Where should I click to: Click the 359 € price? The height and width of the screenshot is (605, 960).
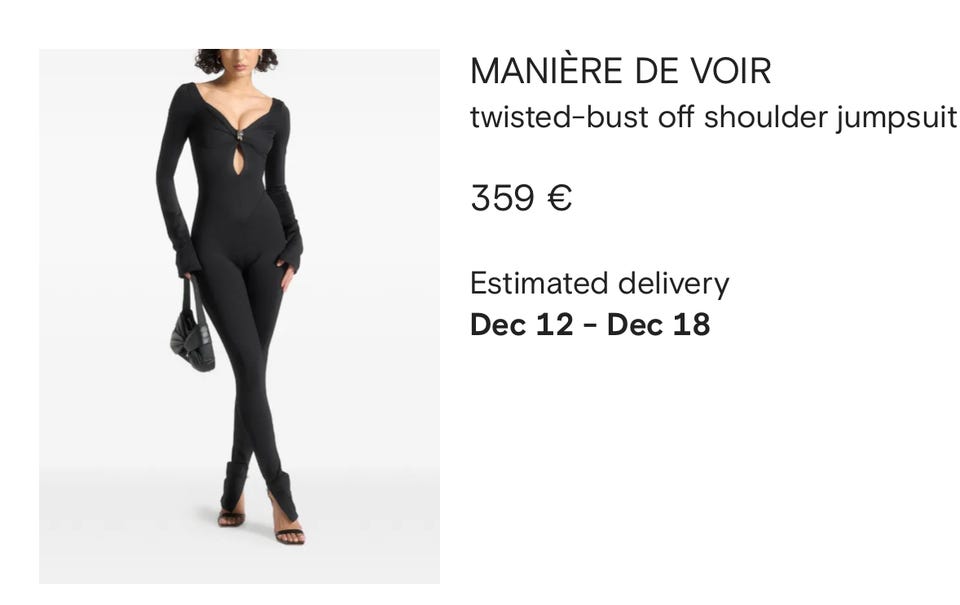click(x=521, y=198)
